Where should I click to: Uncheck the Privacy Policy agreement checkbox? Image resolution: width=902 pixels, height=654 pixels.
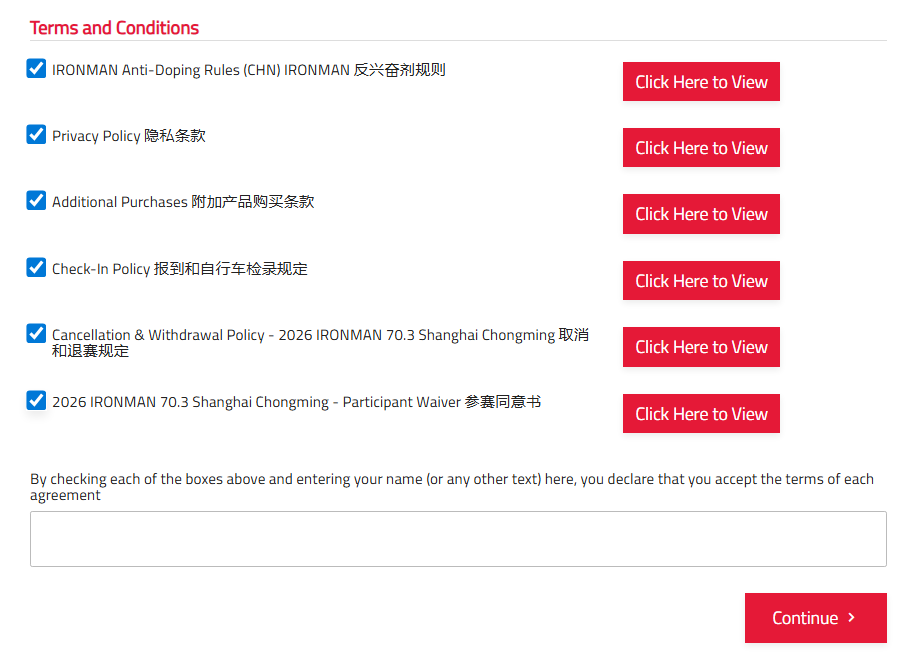point(36,134)
